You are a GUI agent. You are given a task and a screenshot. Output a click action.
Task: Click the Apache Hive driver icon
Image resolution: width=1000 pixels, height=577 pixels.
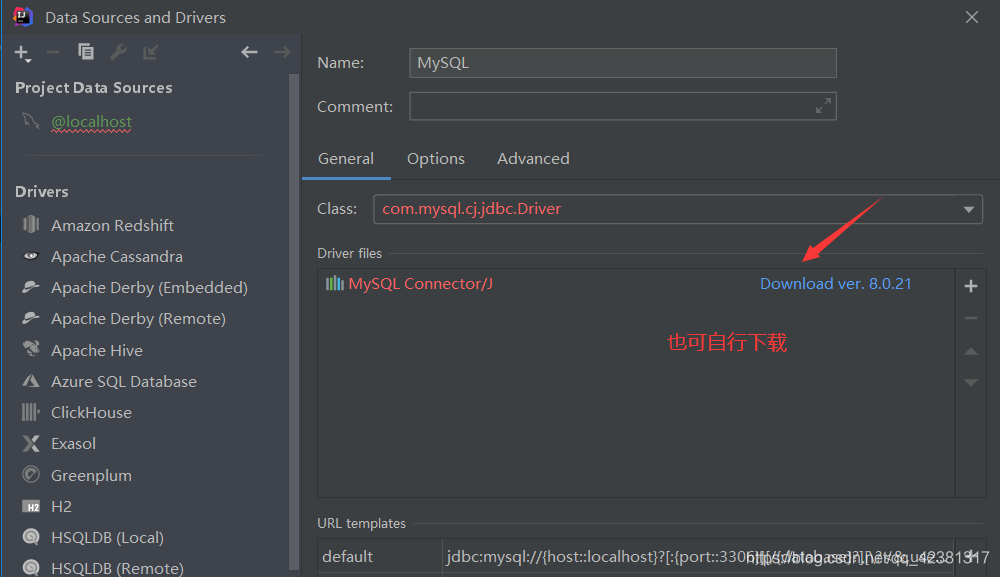31,349
